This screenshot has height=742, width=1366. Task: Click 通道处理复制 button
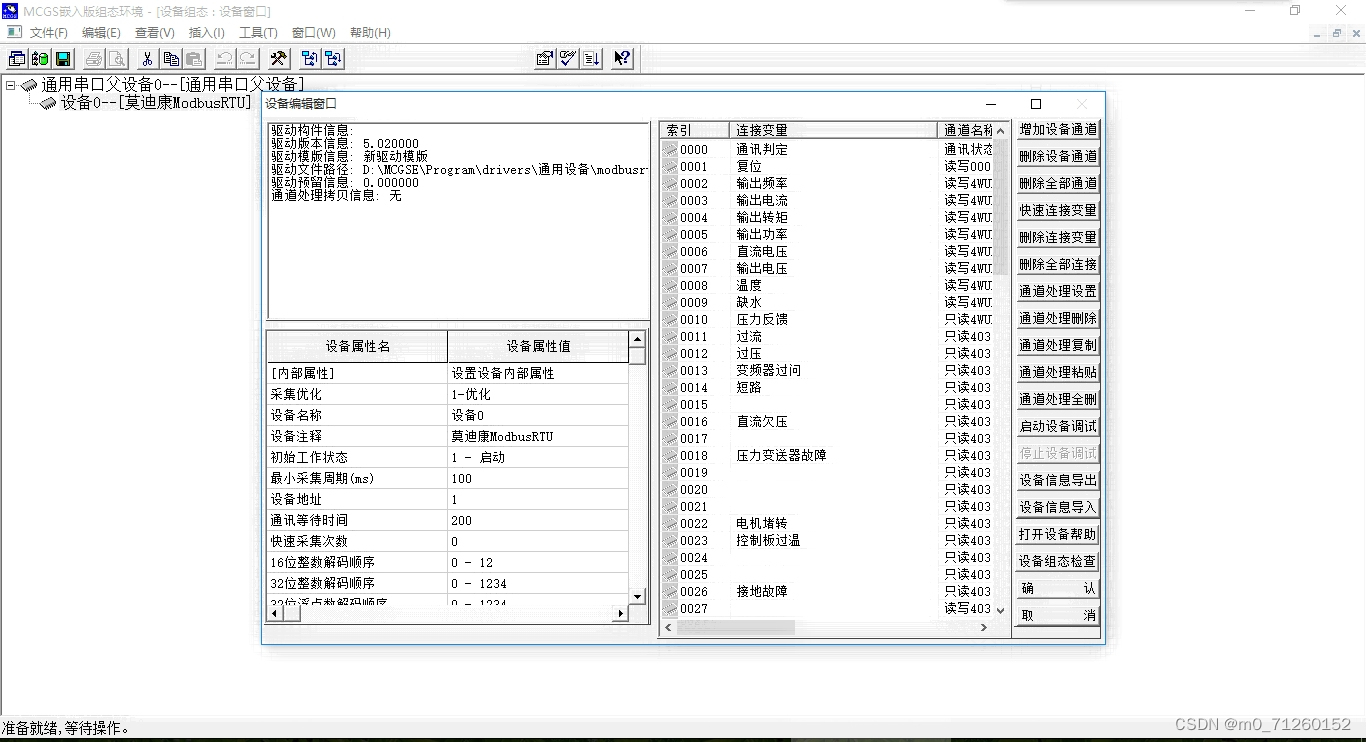(x=1057, y=346)
